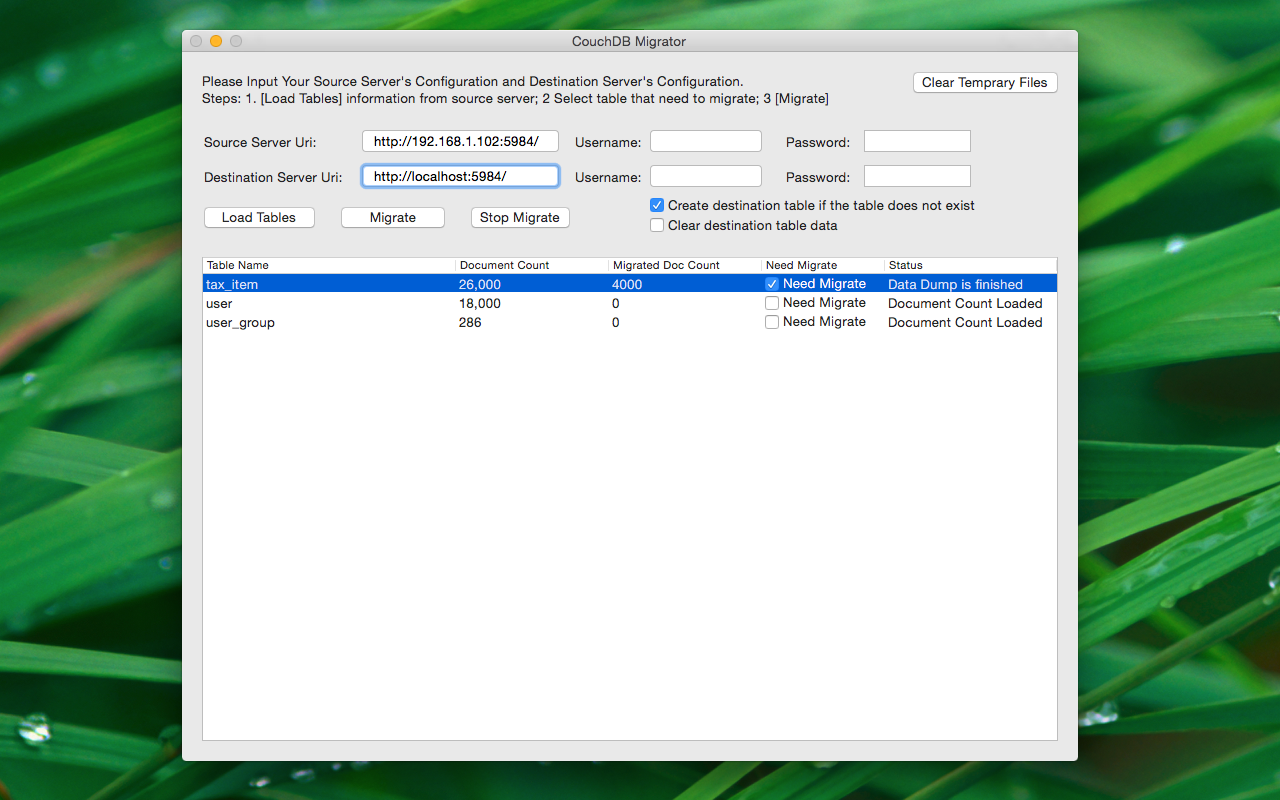Click Clear Temprary Files button
The image size is (1280, 800).
(x=984, y=83)
